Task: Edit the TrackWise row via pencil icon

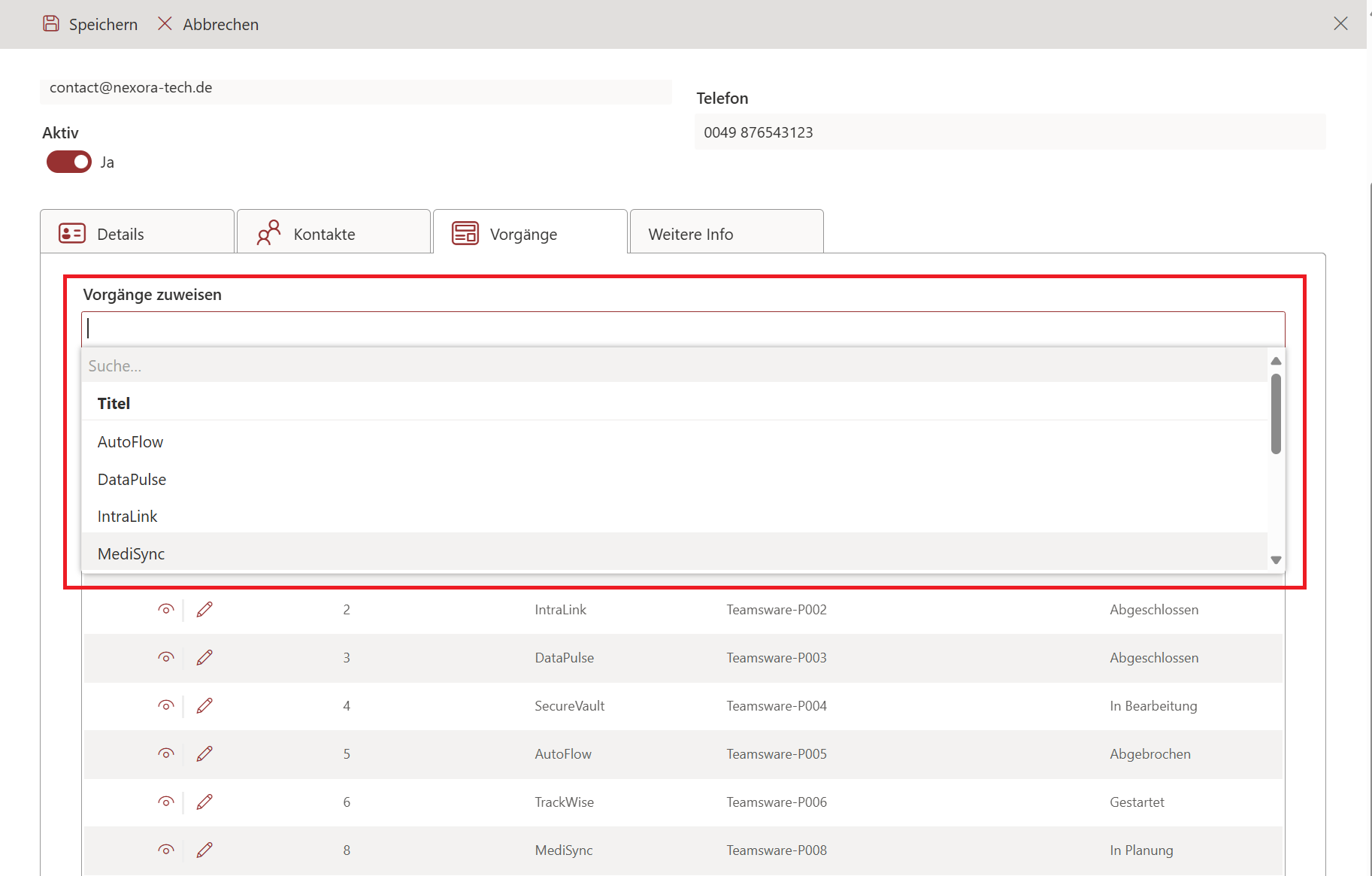Action: [x=204, y=802]
